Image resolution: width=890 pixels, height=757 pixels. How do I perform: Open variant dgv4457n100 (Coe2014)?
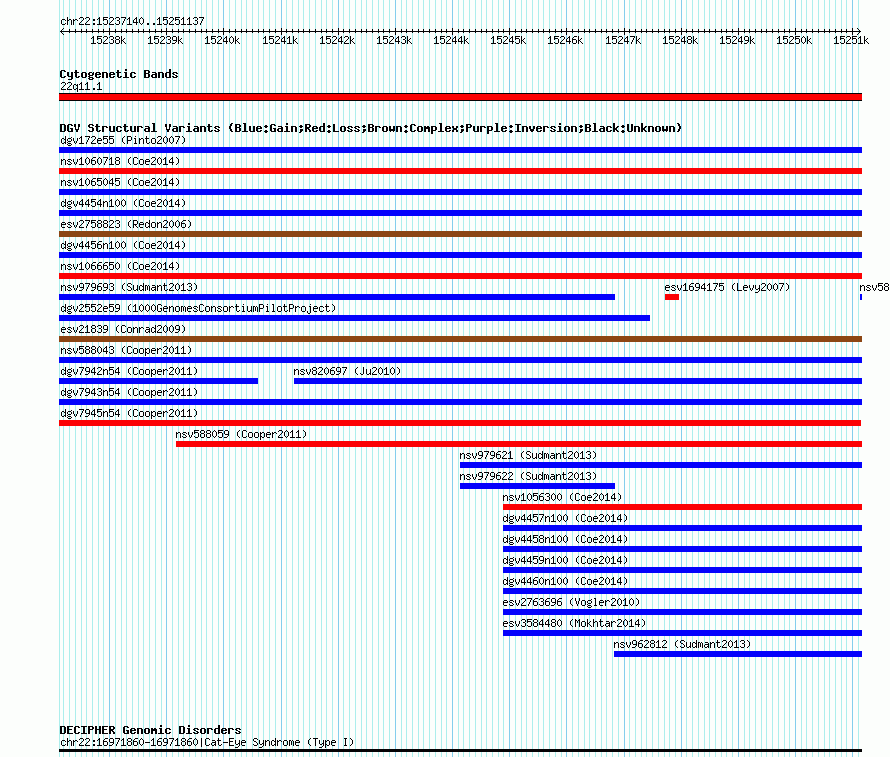565,518
